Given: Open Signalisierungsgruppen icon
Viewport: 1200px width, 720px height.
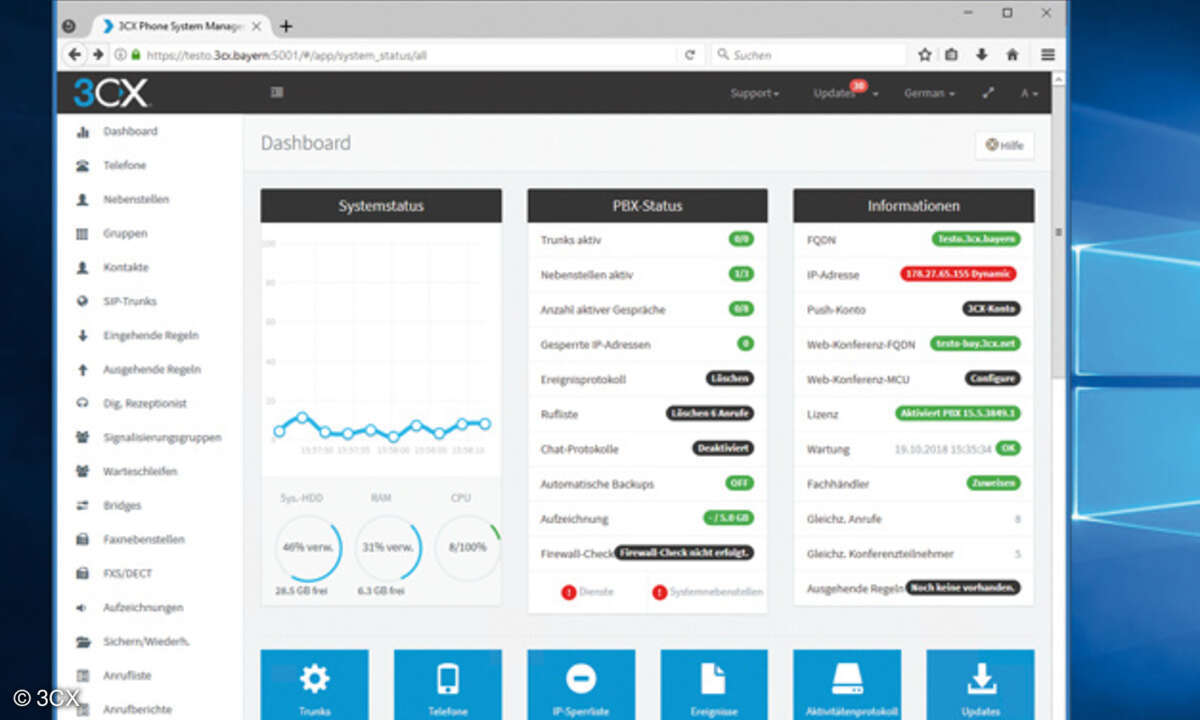Looking at the screenshot, I should 82,437.
